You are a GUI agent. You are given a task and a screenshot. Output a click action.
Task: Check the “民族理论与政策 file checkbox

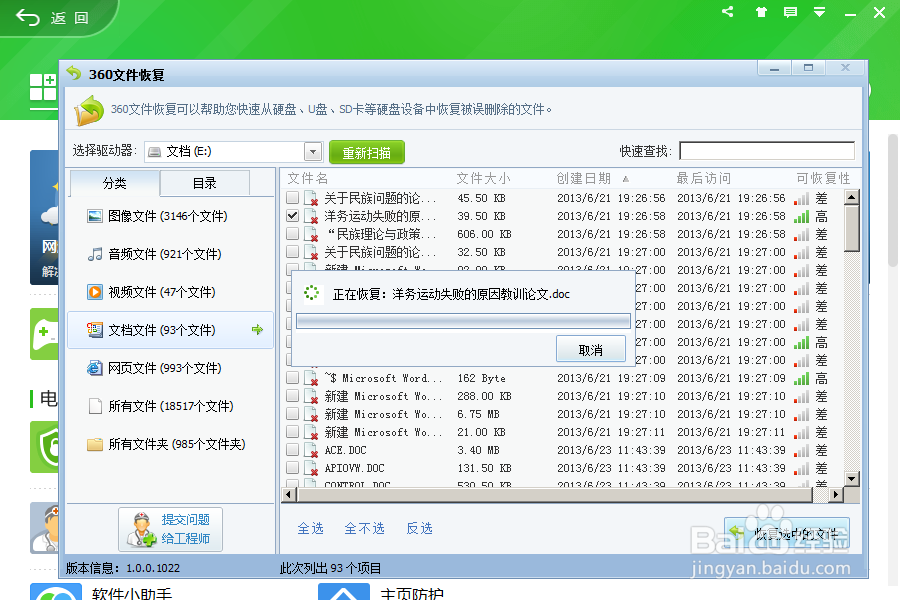coord(292,234)
